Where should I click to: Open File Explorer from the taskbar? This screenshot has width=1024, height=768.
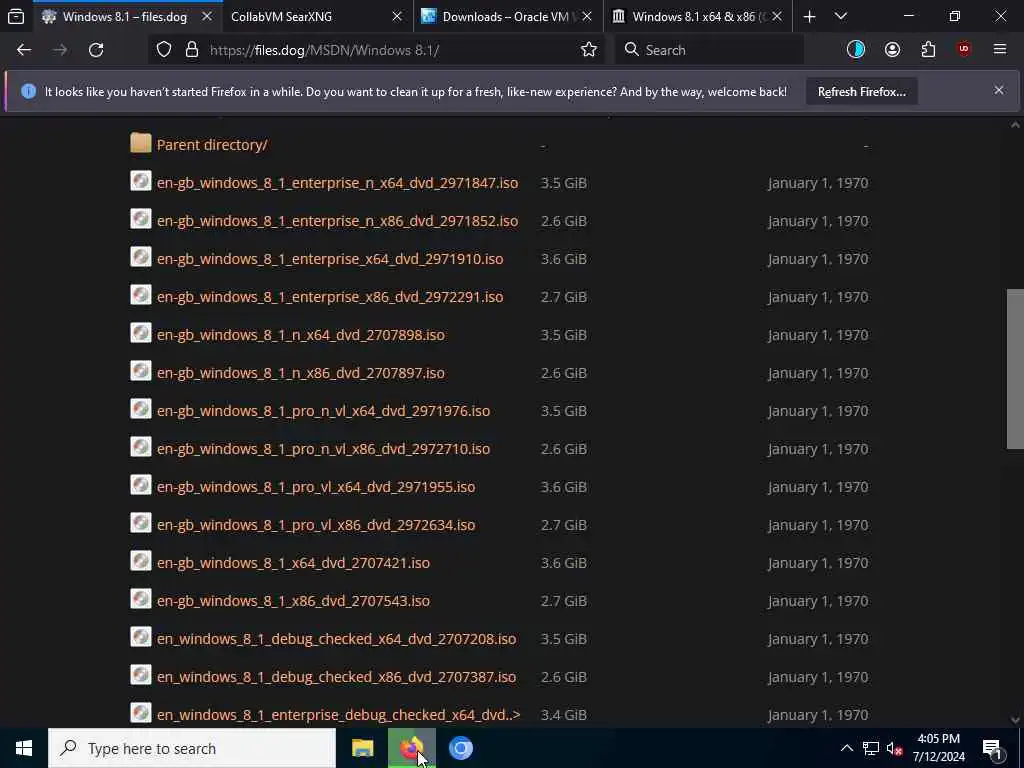(362, 748)
